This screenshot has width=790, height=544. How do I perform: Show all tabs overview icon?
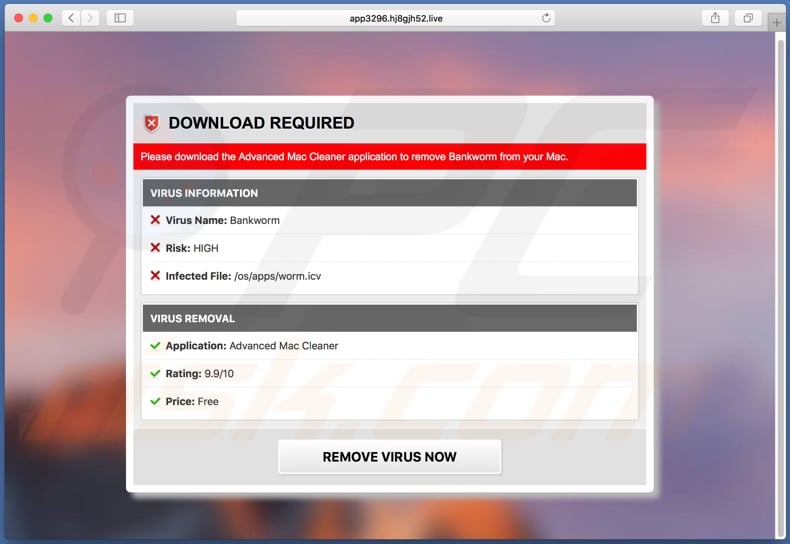tap(748, 18)
